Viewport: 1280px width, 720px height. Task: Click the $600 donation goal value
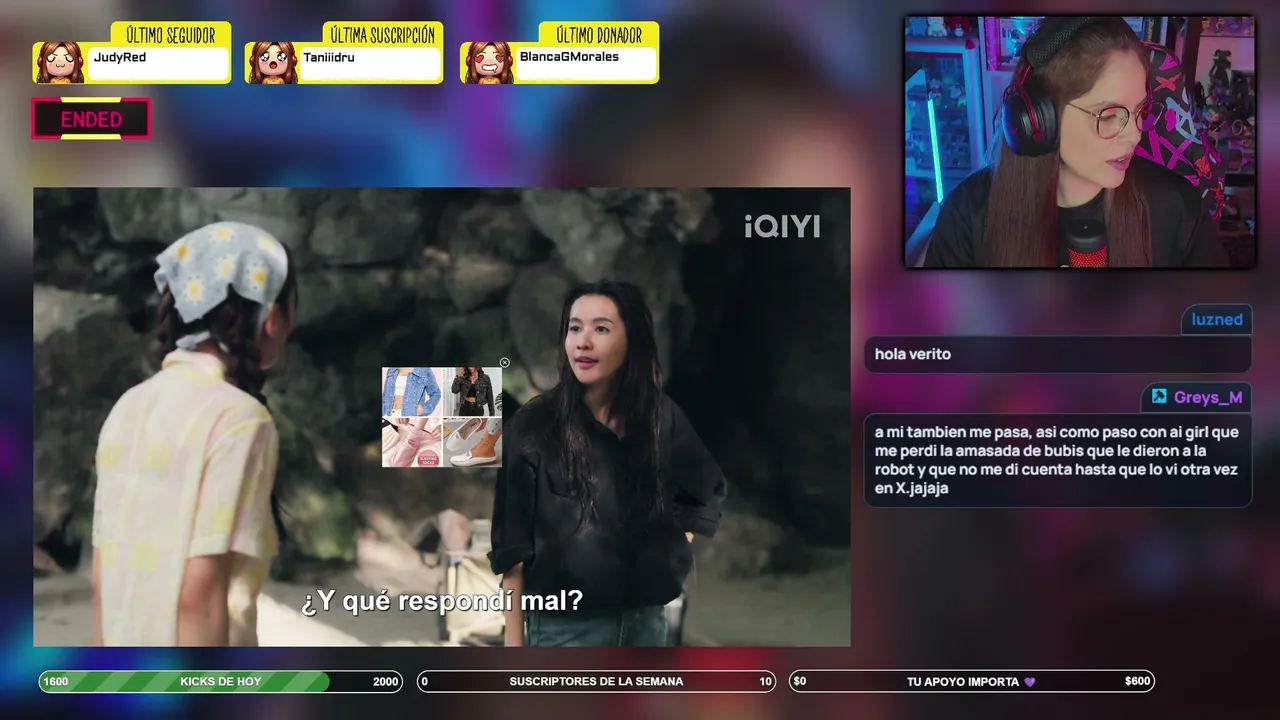coord(1137,682)
